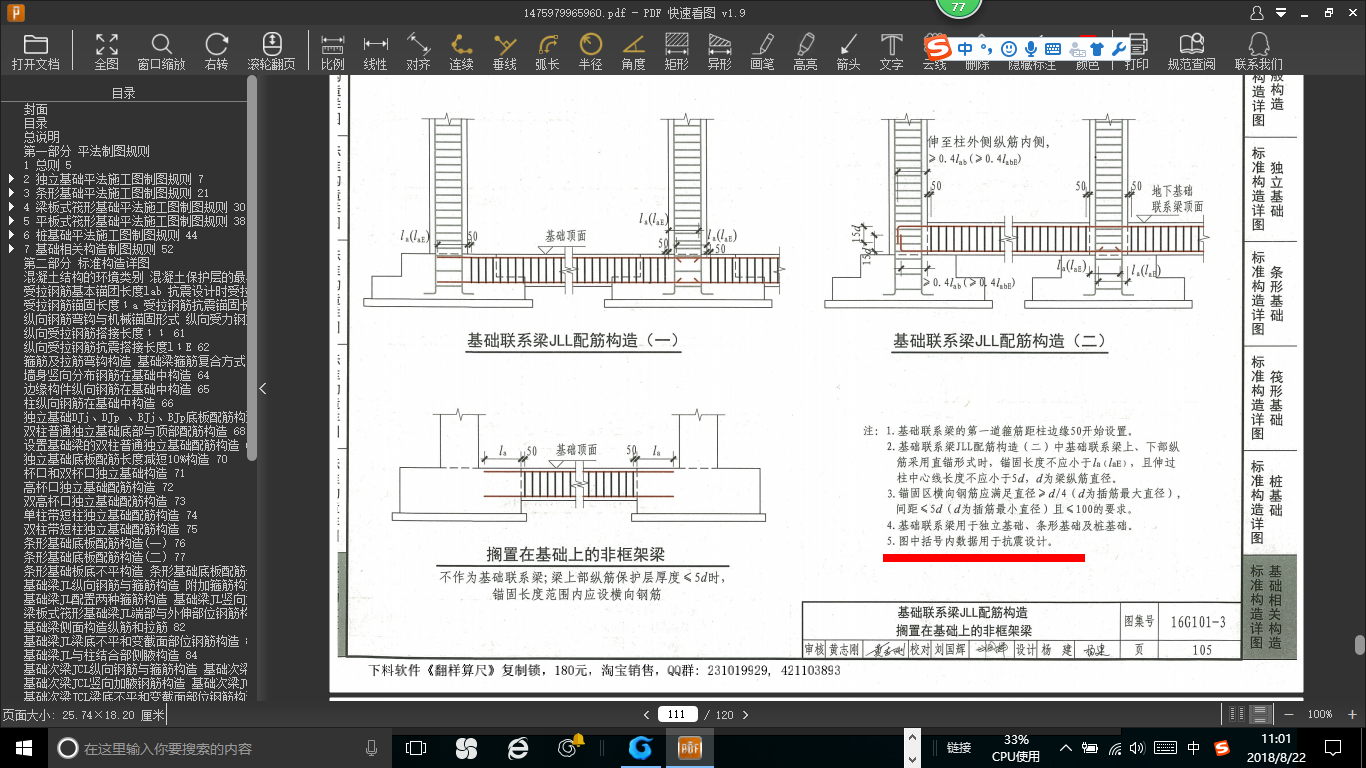Open the user account icon in title bar
The width and height of the screenshot is (1366, 768).
point(1258,13)
